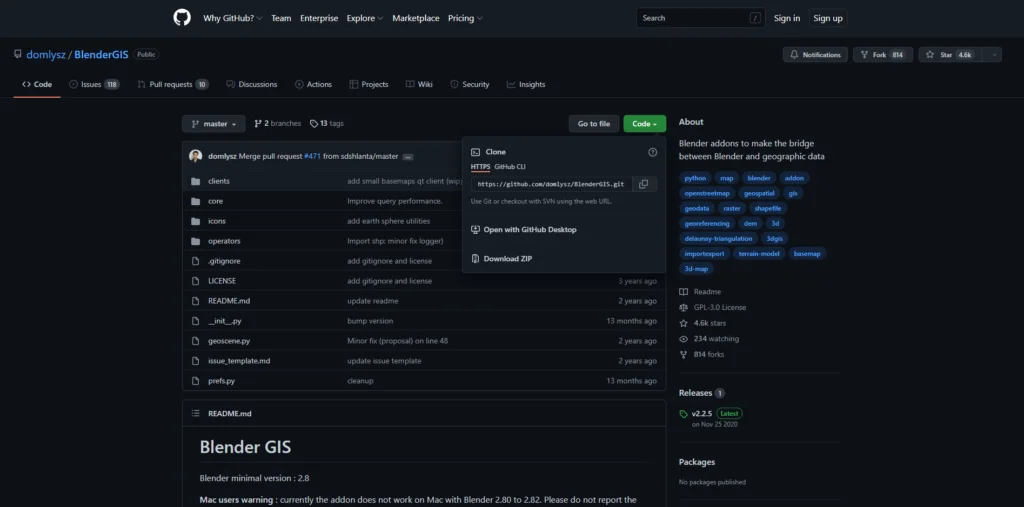Open the 13 tags link
The width and height of the screenshot is (1024, 507).
[x=327, y=123]
